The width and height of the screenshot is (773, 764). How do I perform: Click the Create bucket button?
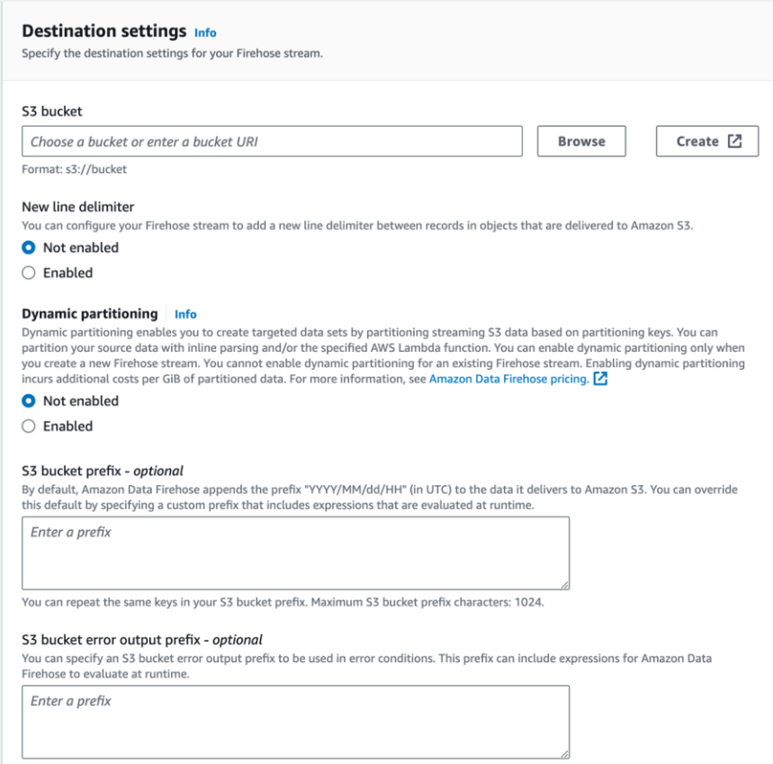click(x=707, y=142)
